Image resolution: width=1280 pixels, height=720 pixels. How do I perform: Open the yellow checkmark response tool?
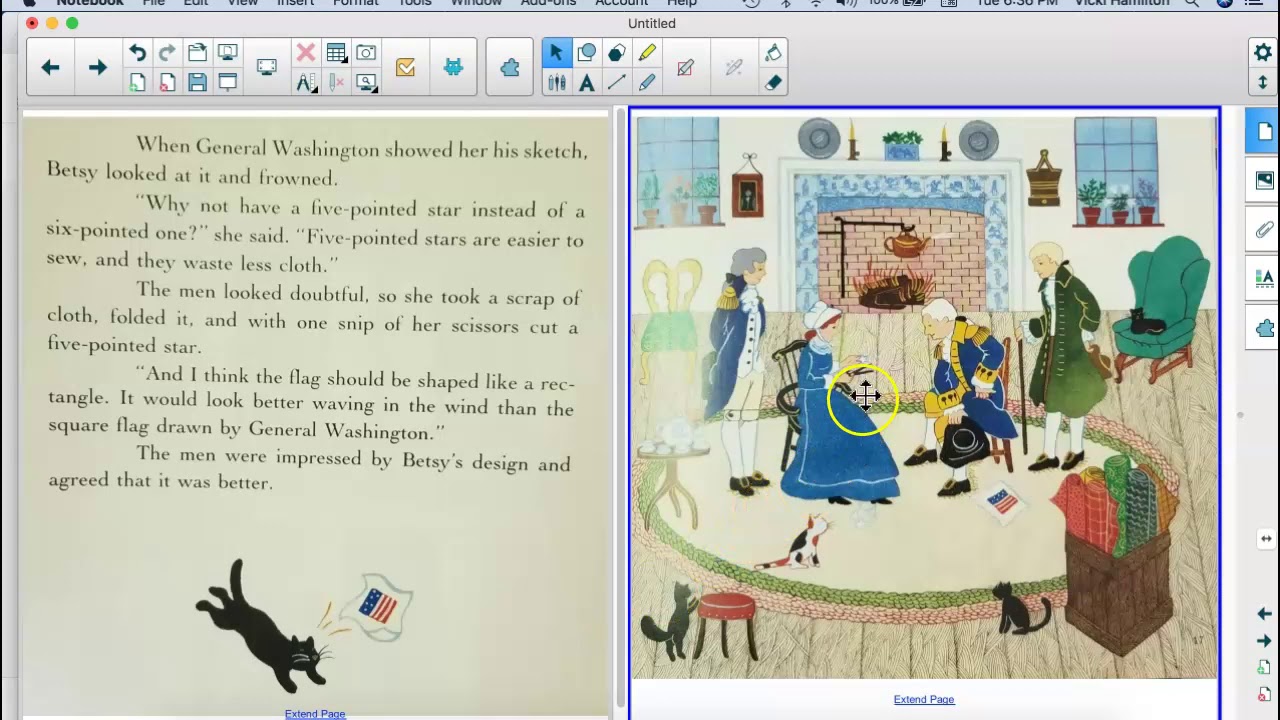[405, 67]
